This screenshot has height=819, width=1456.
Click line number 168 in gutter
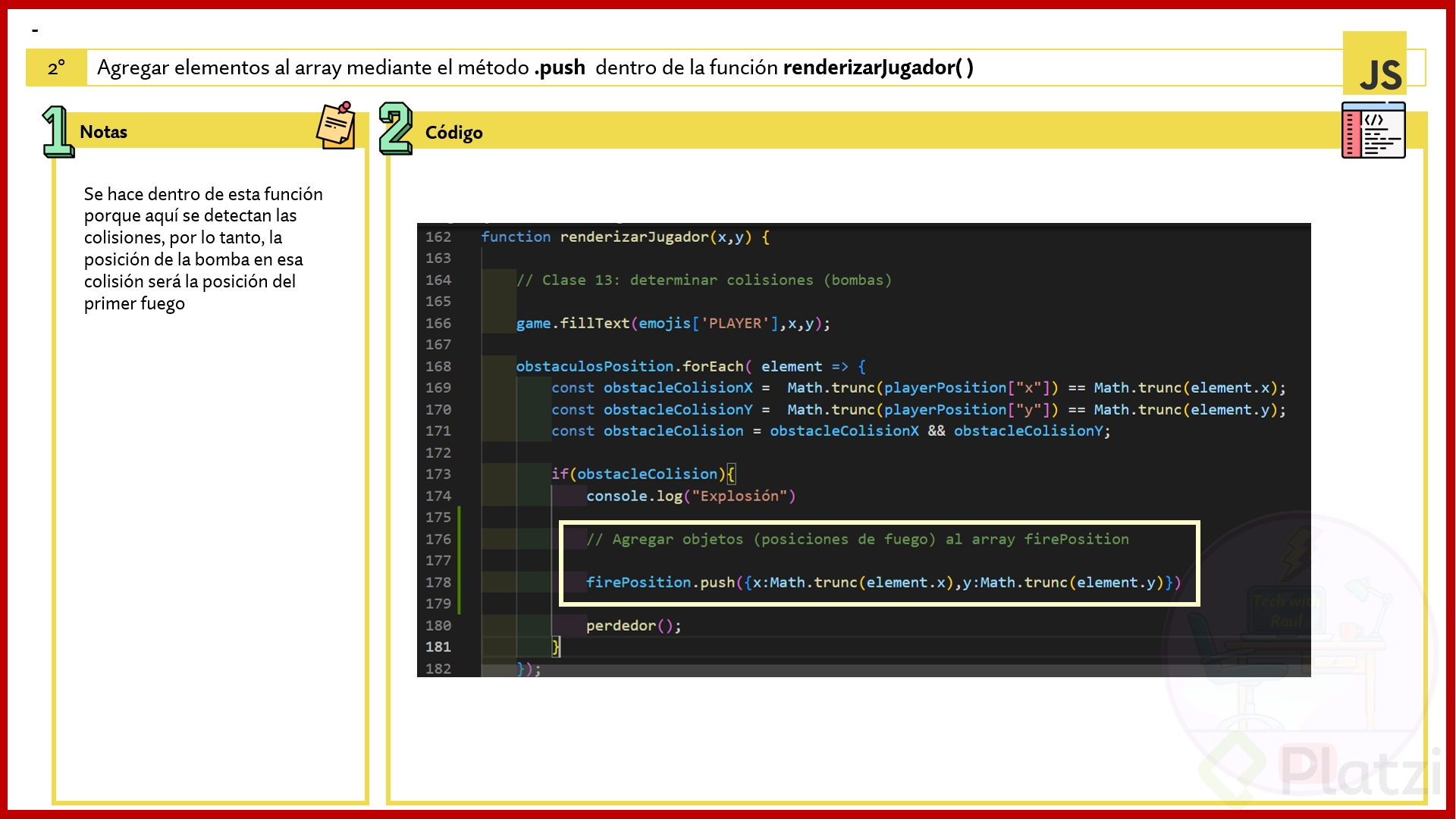pos(438,366)
